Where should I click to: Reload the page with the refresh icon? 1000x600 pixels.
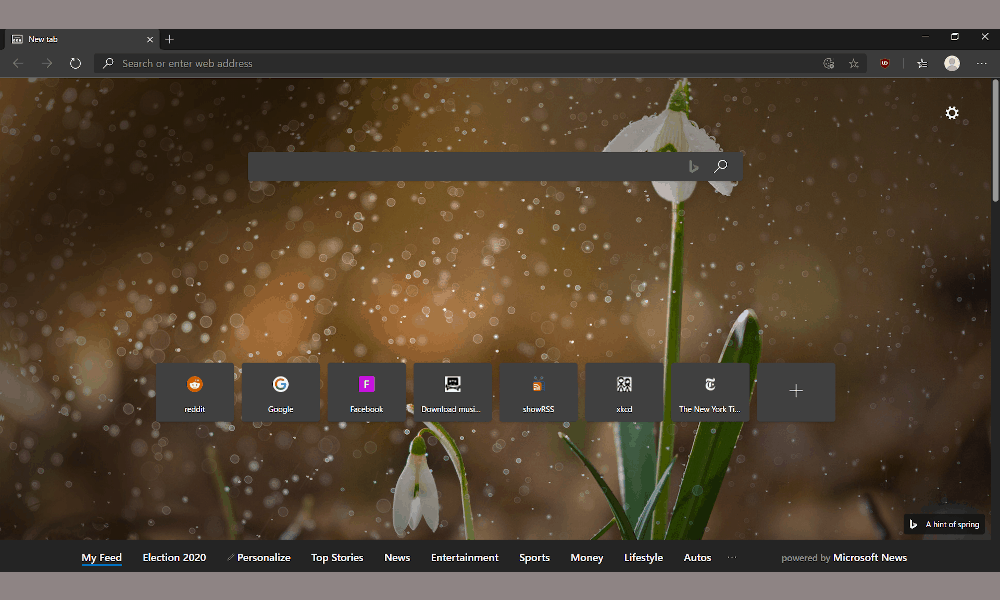(x=75, y=63)
